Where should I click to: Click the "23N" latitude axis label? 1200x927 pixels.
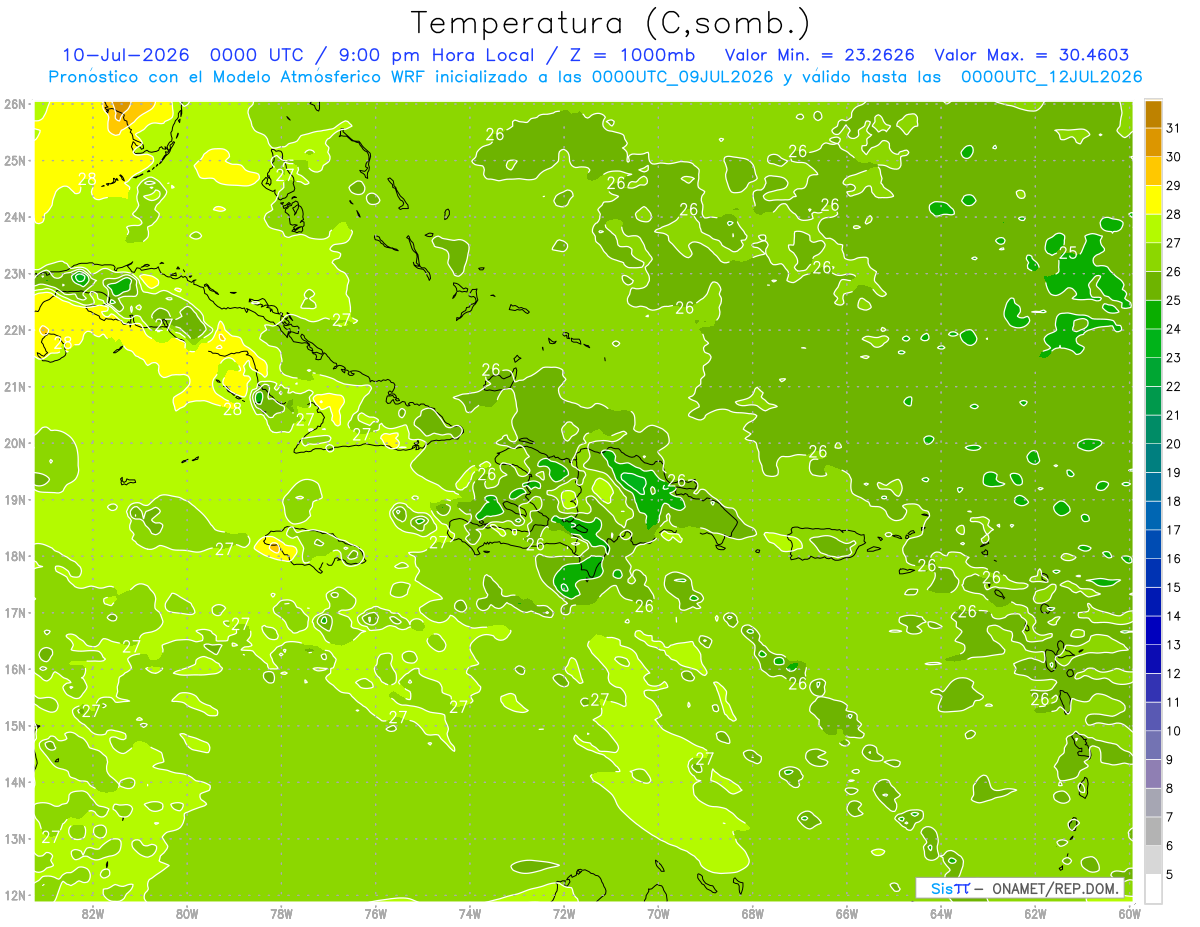[x=14, y=274]
